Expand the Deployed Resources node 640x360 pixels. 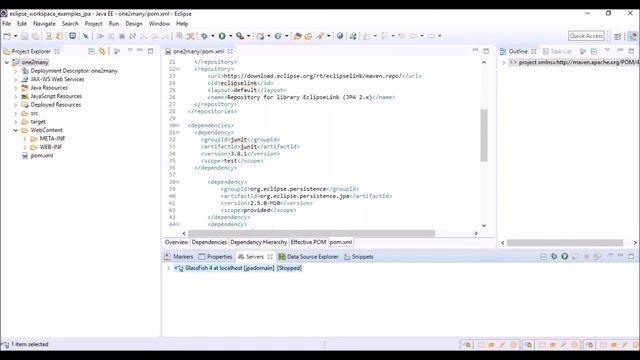(x=16, y=105)
